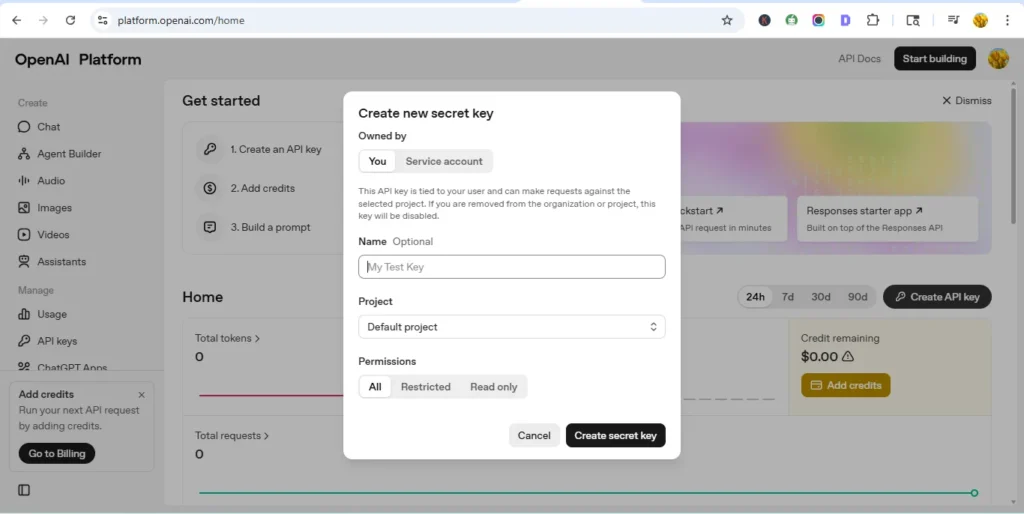Set permissions to All
Image resolution: width=1024 pixels, height=514 pixels.
point(375,387)
